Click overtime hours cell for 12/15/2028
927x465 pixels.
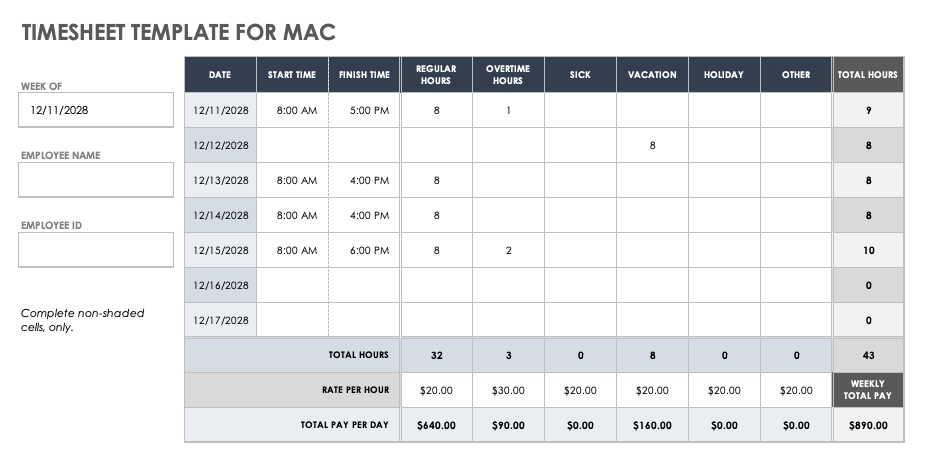(508, 251)
